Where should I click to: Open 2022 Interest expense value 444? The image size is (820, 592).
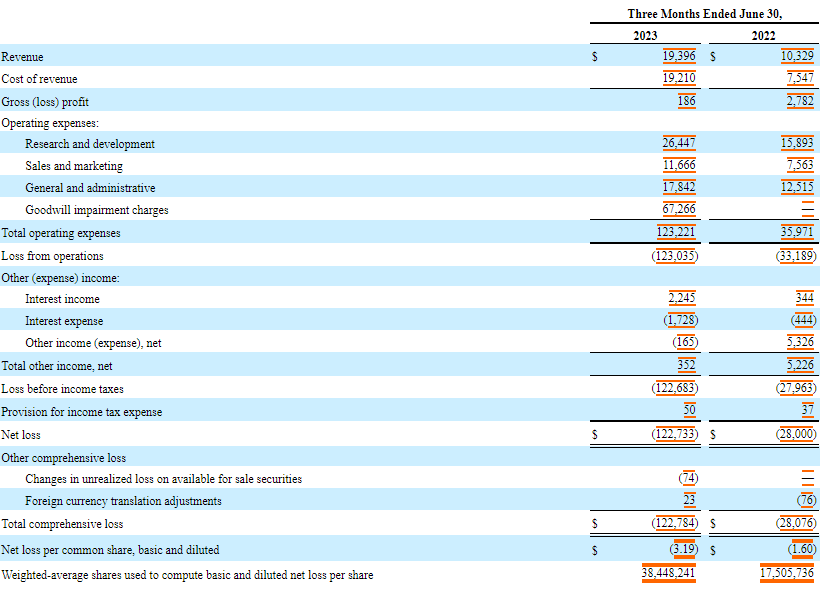(x=803, y=320)
